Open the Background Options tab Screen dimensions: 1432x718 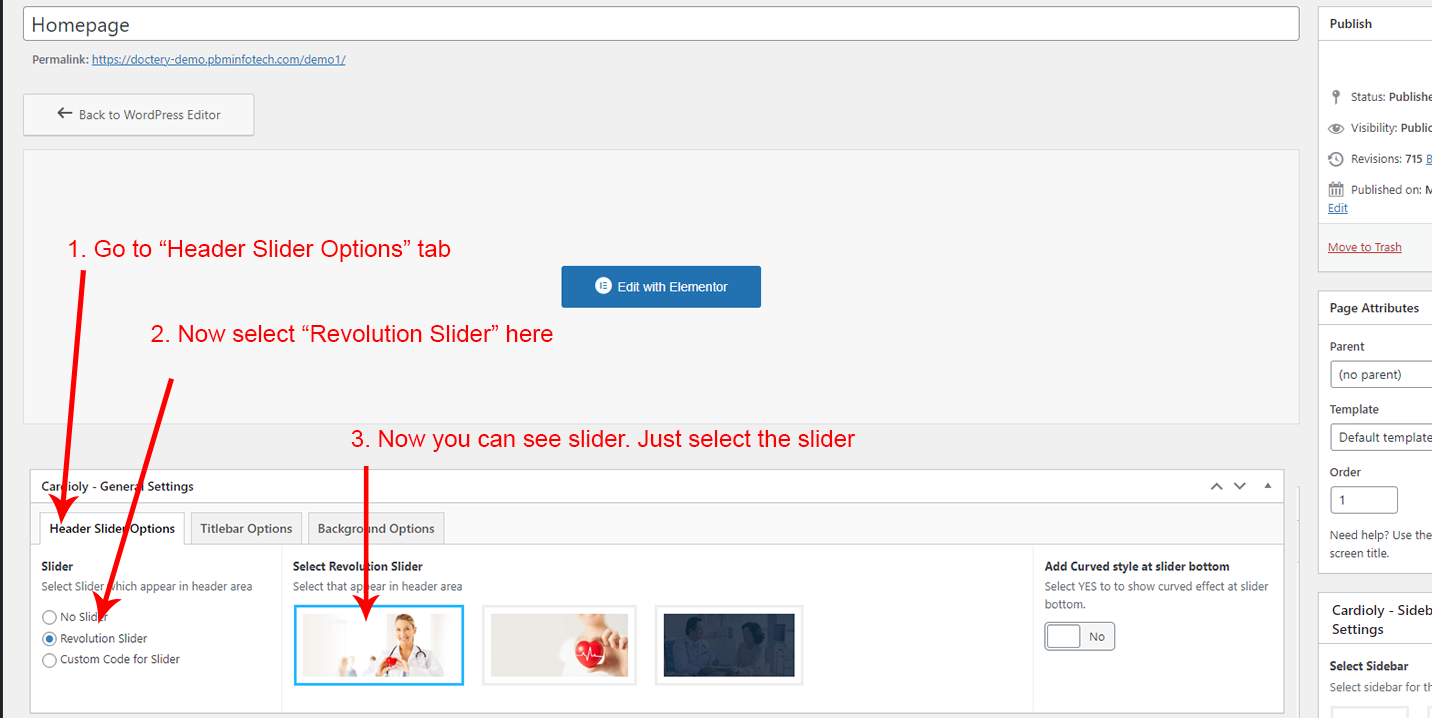(376, 528)
